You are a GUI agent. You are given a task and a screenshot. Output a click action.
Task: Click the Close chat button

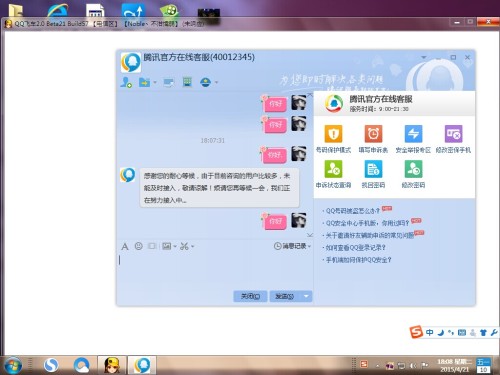pyautogui.click(x=250, y=296)
